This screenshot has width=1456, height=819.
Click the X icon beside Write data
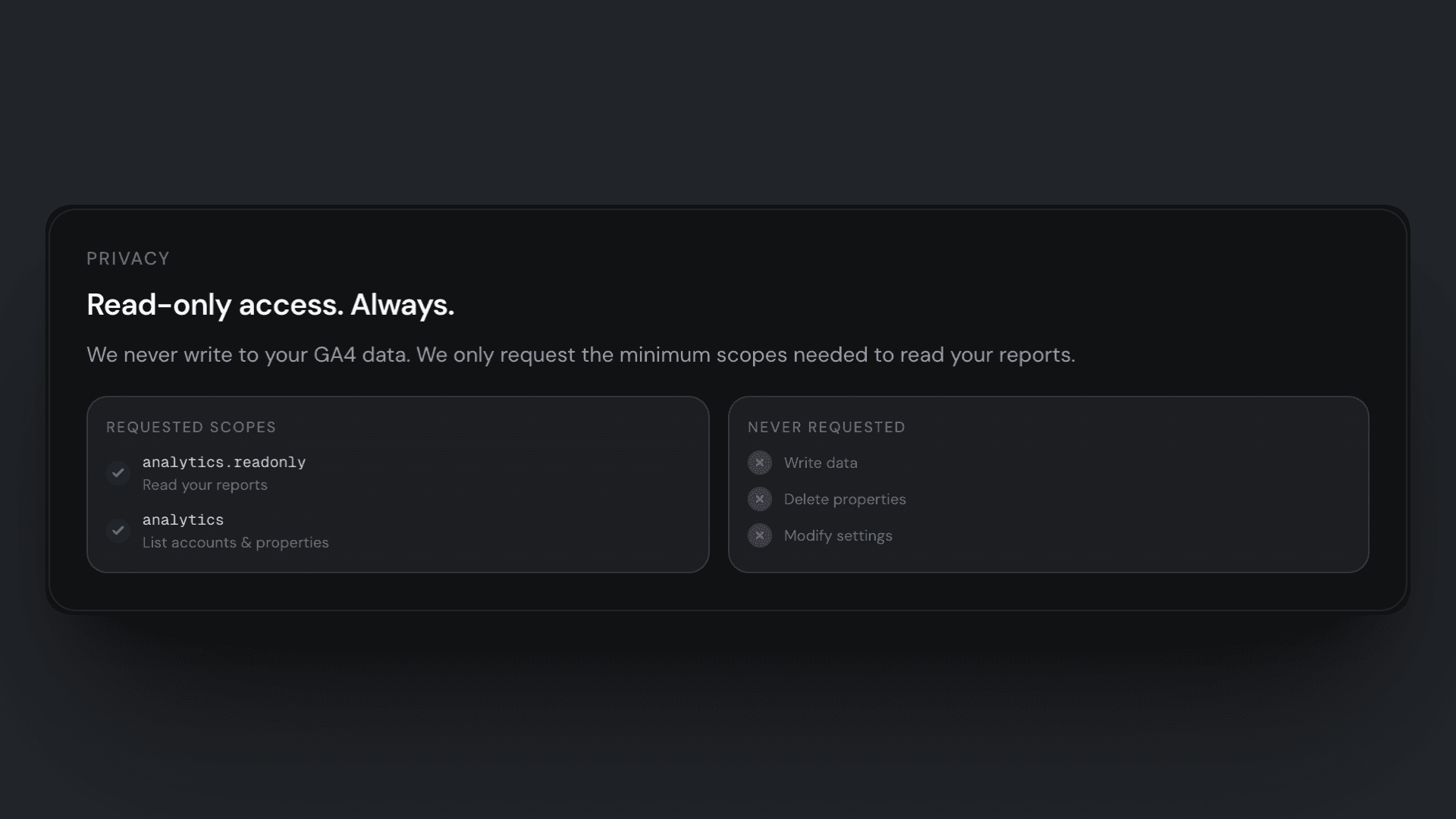click(759, 463)
